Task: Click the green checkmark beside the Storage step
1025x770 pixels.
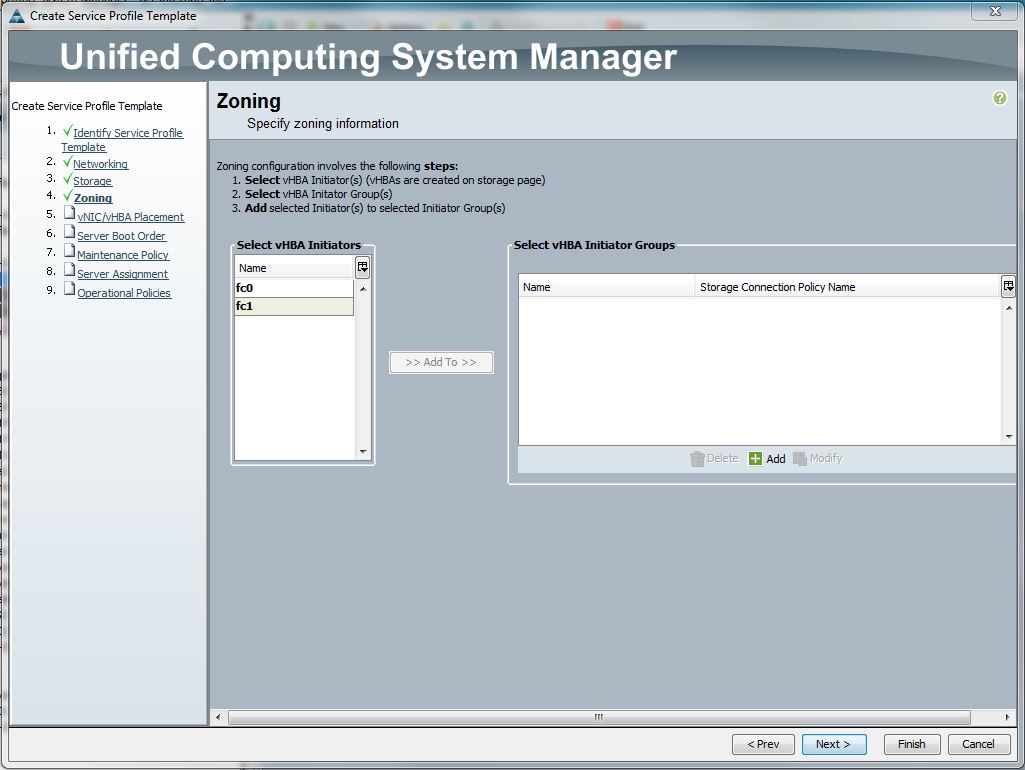Action: [x=68, y=181]
